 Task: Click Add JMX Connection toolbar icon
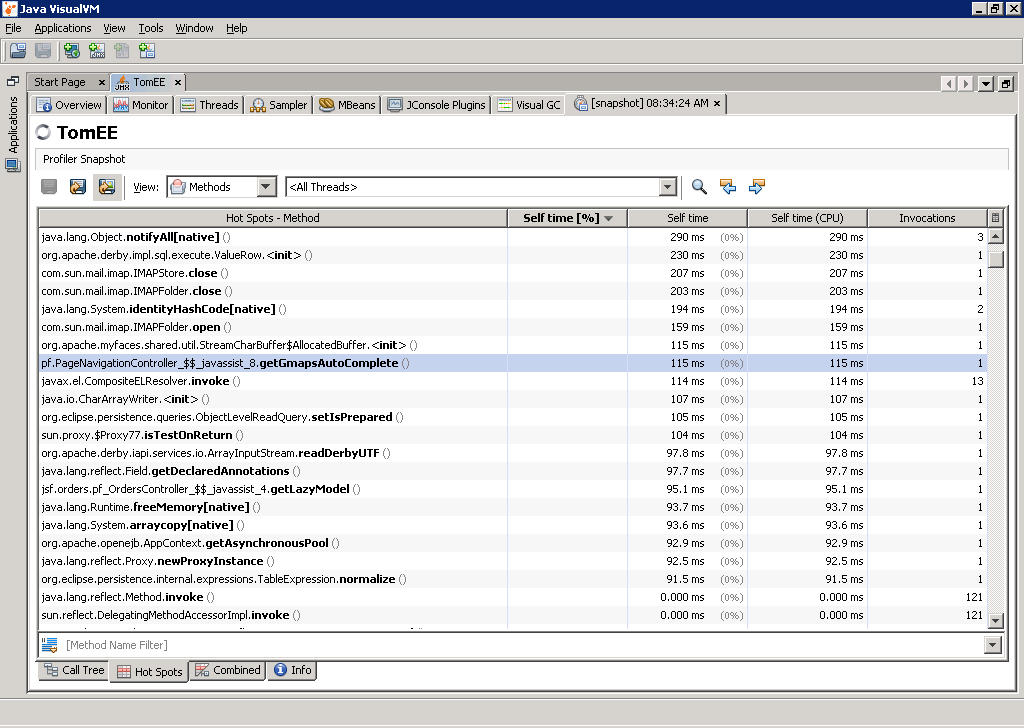[x=97, y=50]
